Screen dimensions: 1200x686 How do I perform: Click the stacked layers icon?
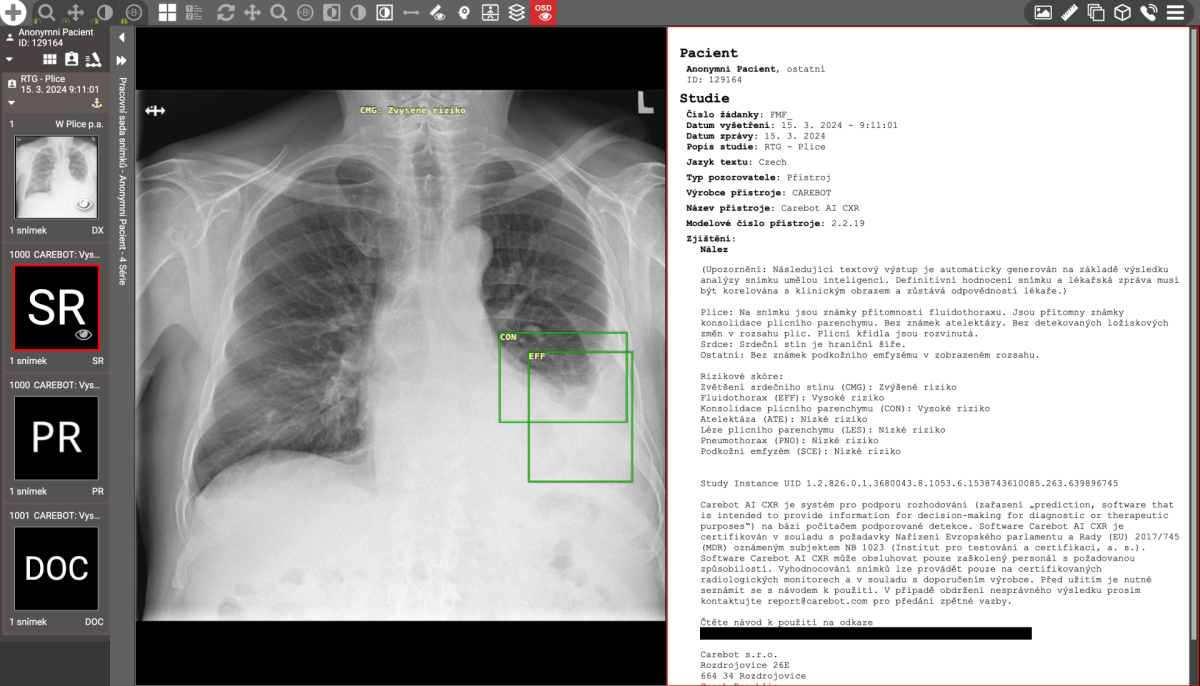(x=516, y=13)
